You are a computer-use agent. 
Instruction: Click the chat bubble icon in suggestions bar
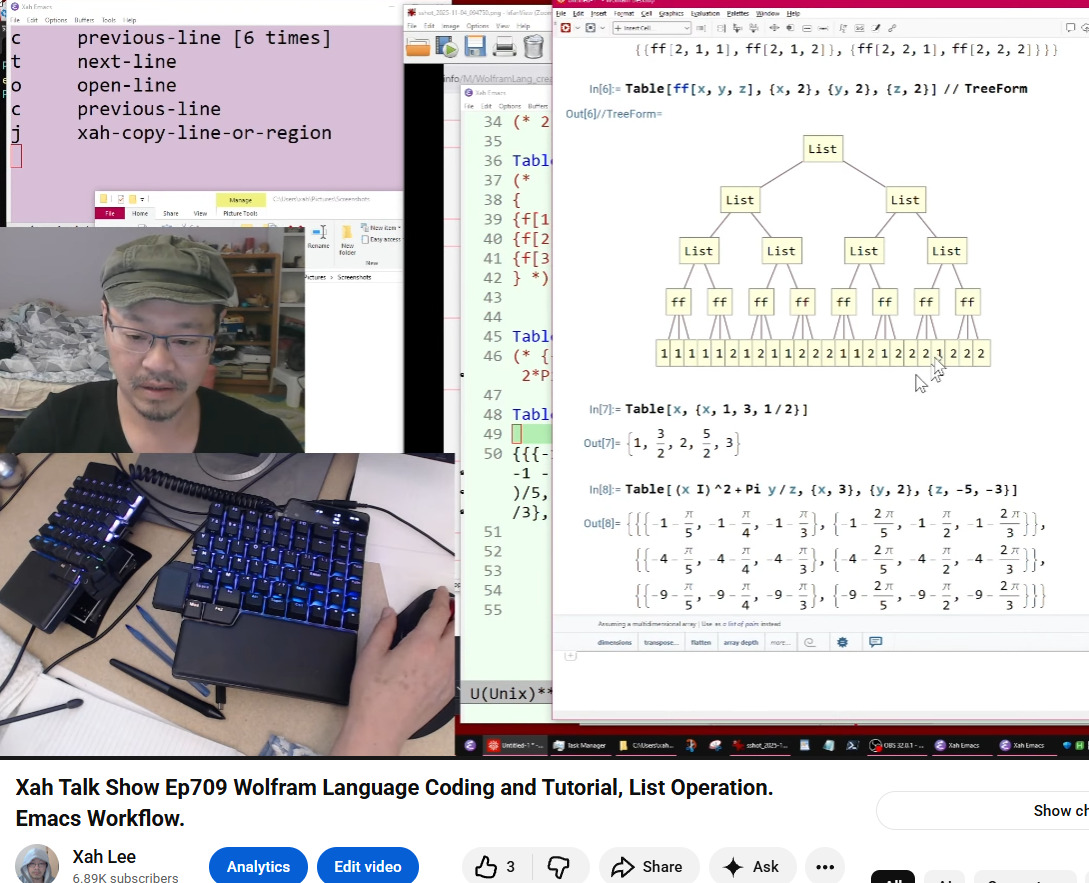875,642
